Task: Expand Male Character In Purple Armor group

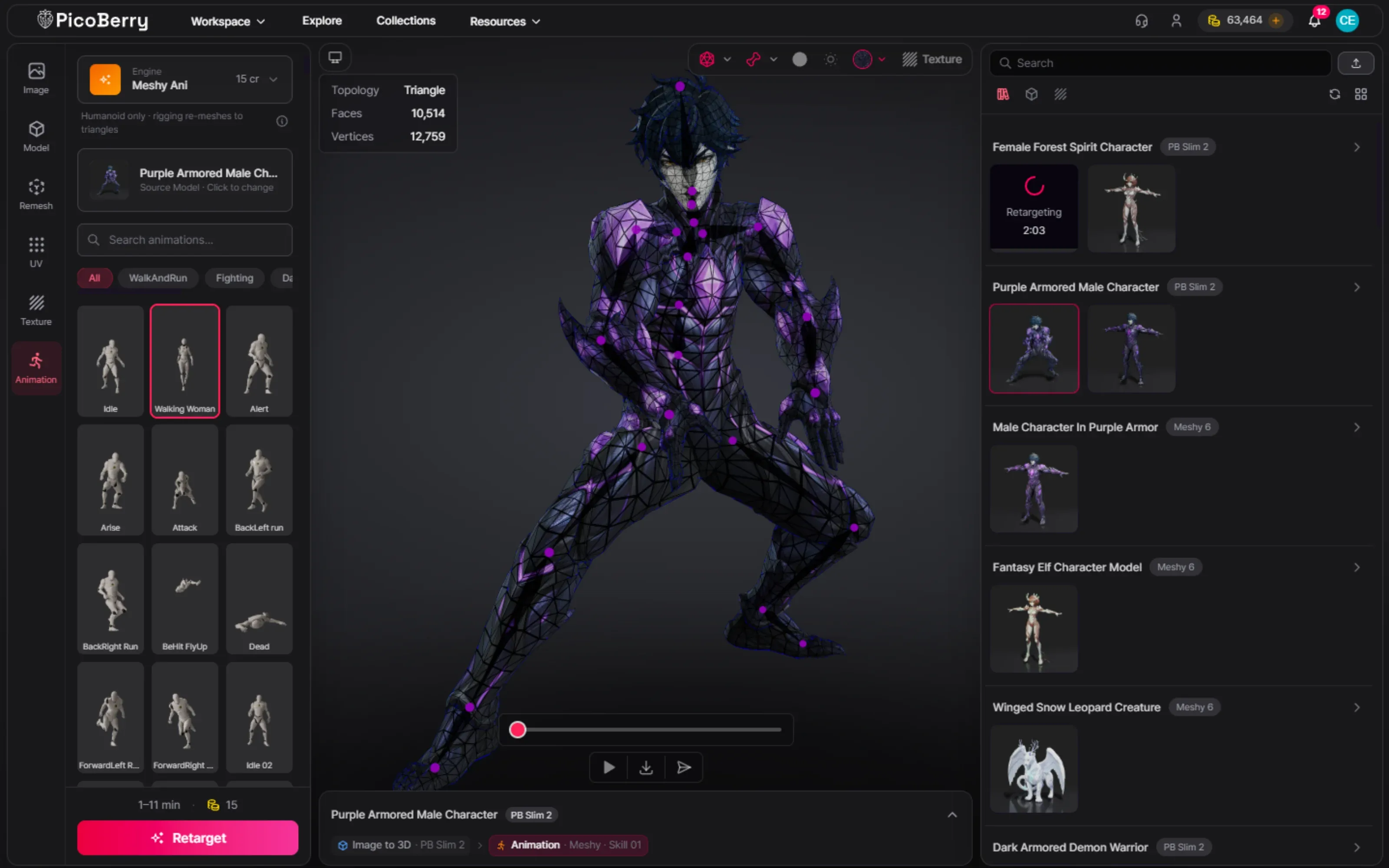Action: (1357, 427)
